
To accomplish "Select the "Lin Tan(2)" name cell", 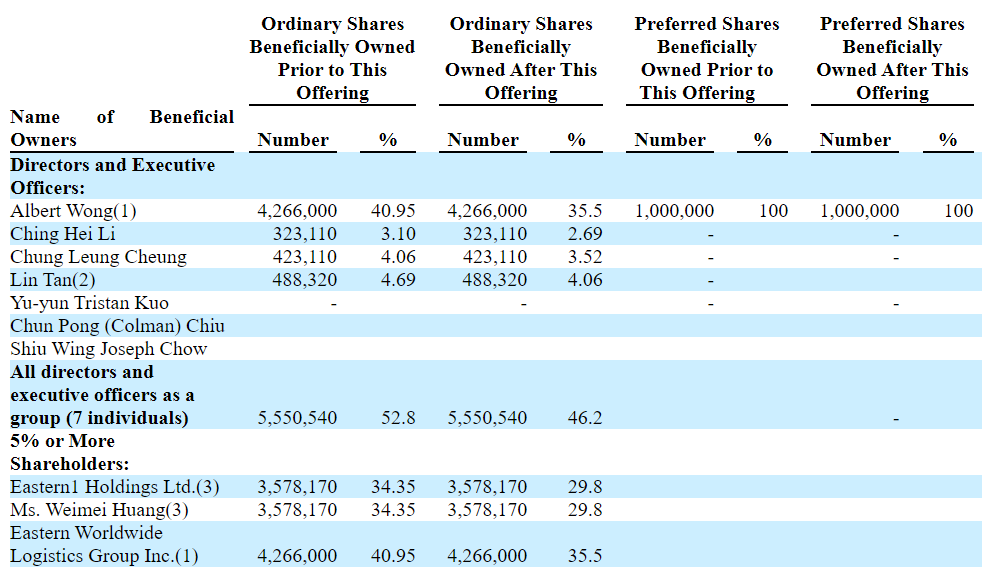I will pos(53,280).
